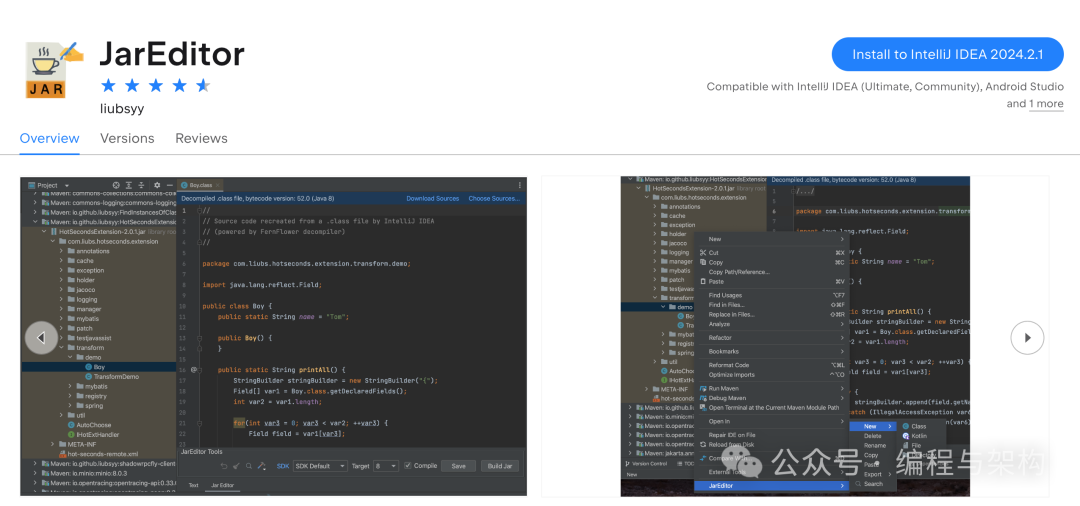Click the Save button in JarEditor Tools
This screenshot has width=1080, height=506.
click(x=458, y=466)
